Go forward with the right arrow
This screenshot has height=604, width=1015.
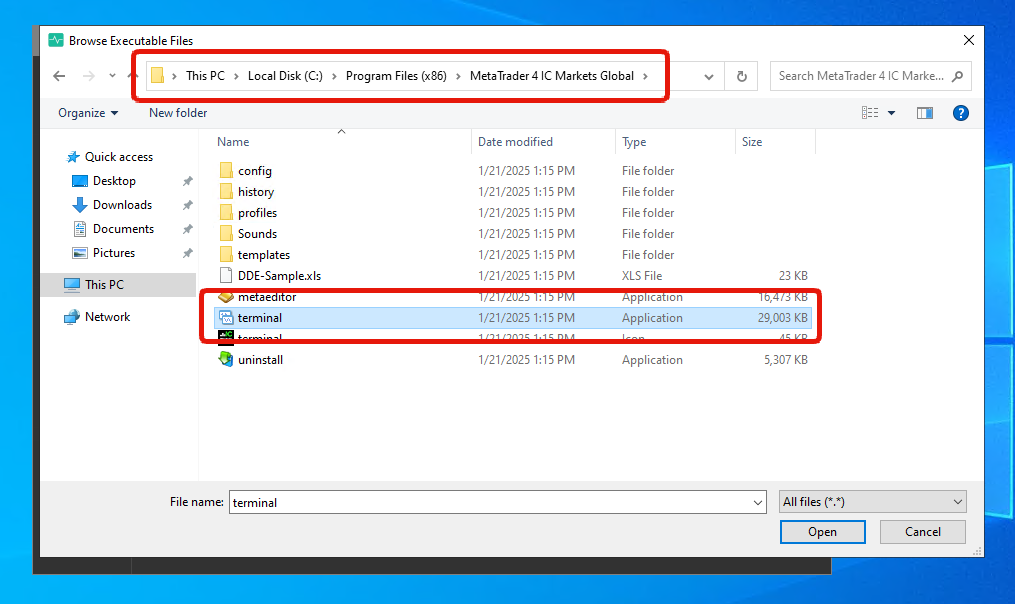pyautogui.click(x=89, y=76)
